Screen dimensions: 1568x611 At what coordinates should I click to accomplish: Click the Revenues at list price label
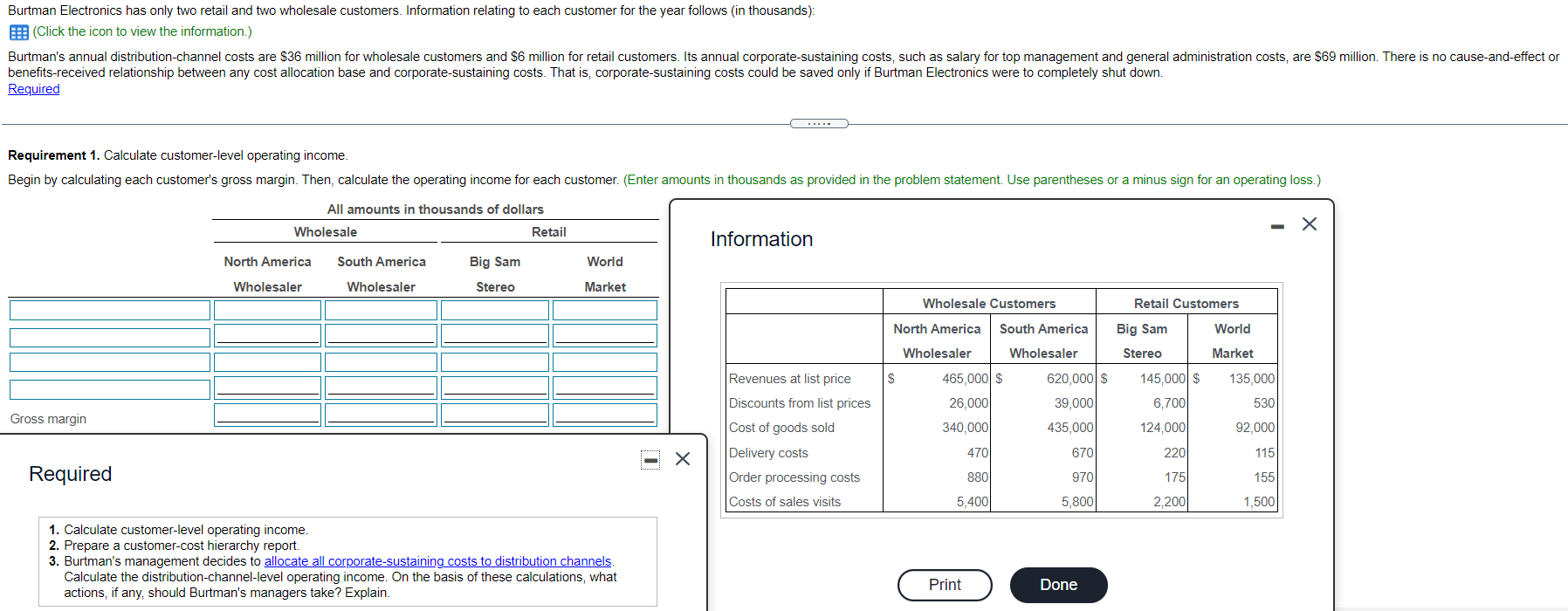coord(789,379)
